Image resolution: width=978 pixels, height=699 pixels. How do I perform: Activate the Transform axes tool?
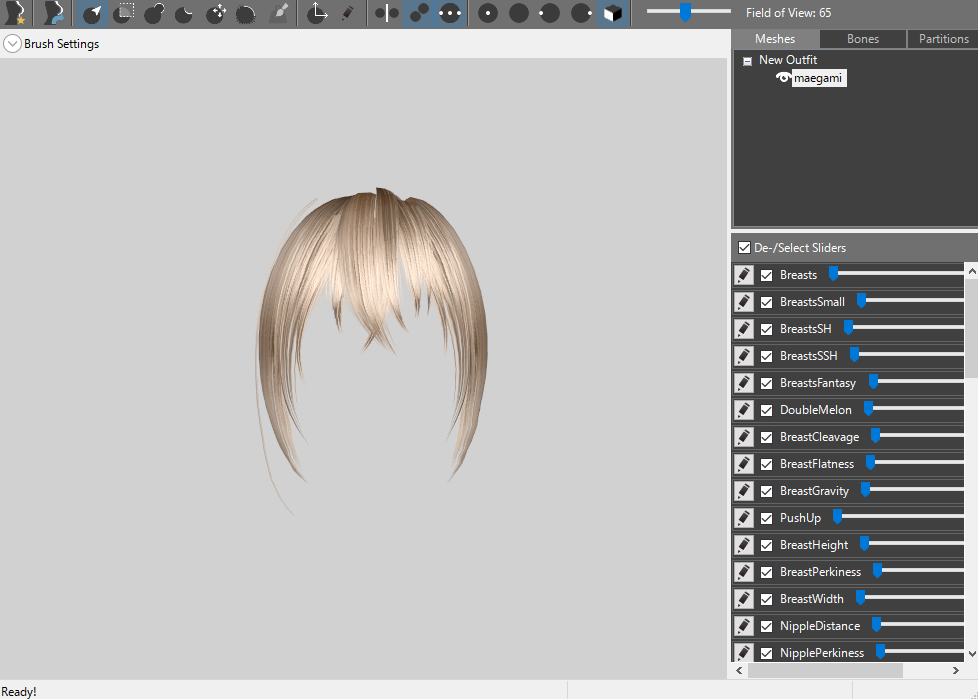316,13
